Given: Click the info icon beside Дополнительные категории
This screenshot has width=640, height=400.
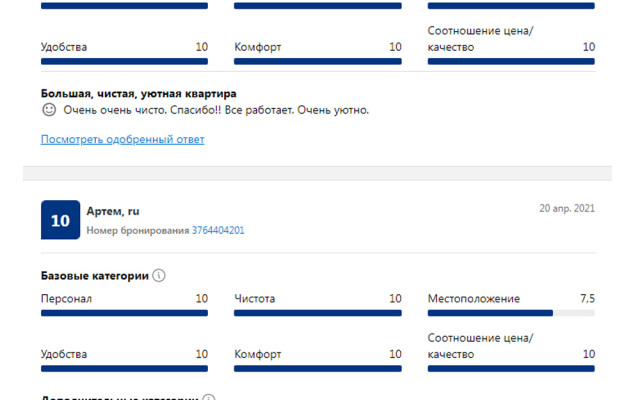Looking at the screenshot, I should pyautogui.click(x=209, y=398).
